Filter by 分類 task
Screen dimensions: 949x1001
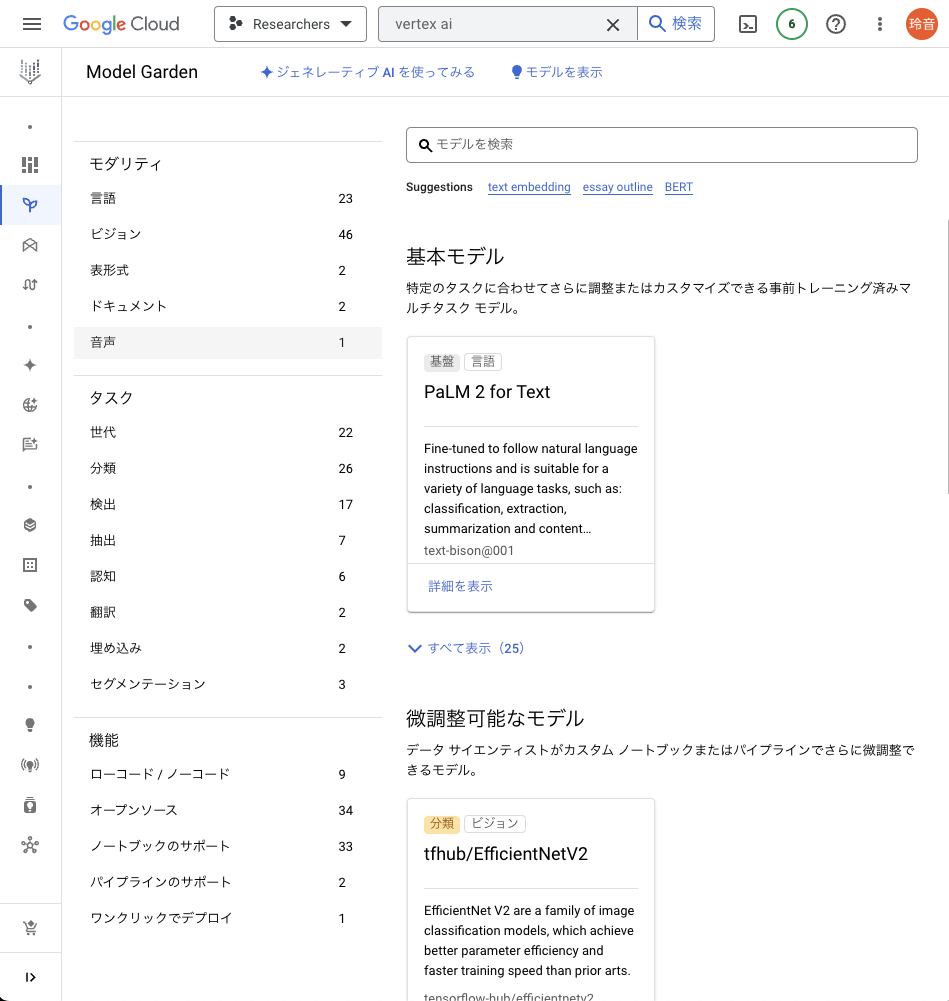pyautogui.click(x=228, y=469)
